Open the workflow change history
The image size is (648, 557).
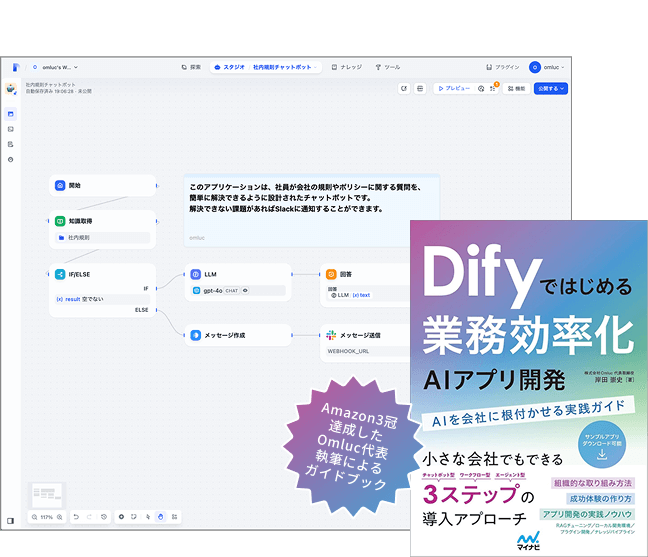(104, 517)
